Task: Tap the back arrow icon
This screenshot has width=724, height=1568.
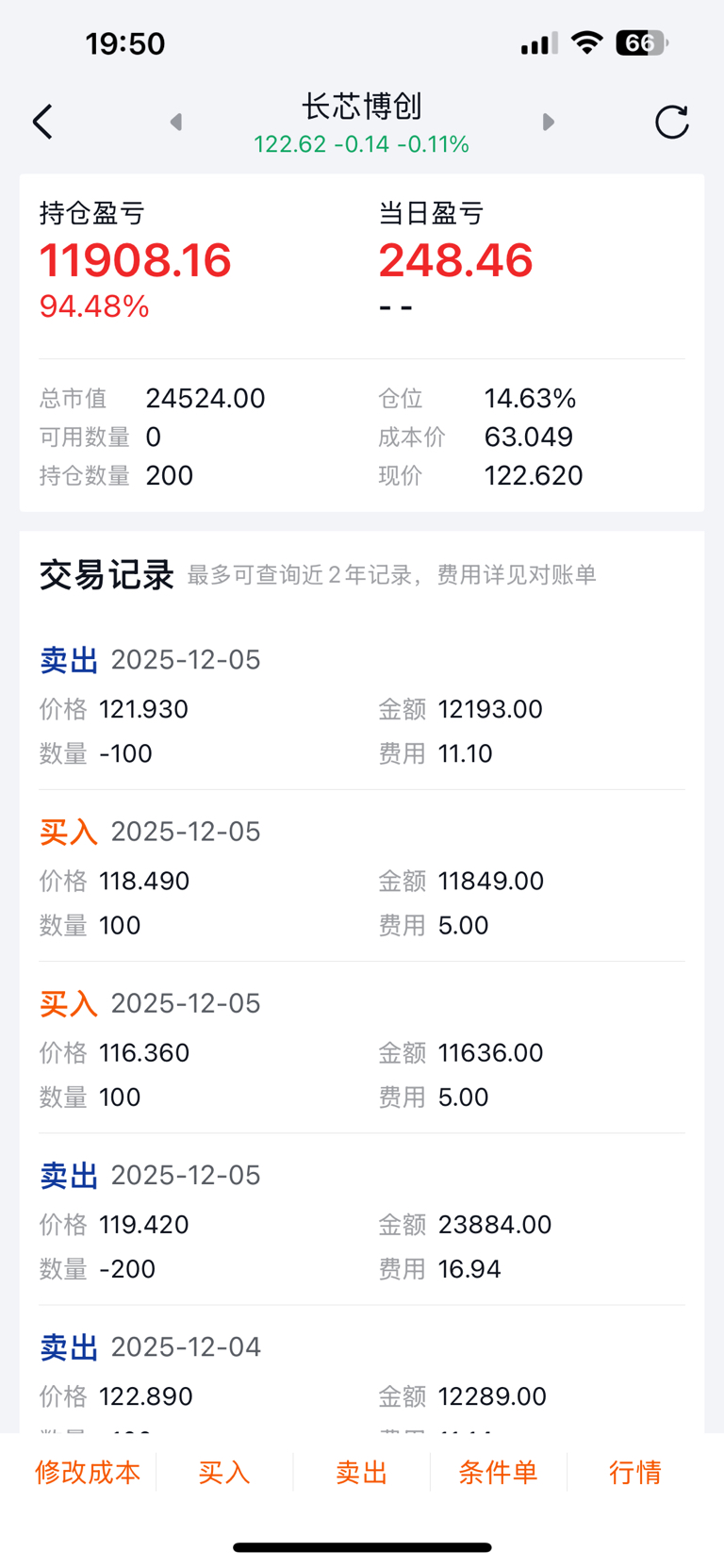Action: [42, 123]
